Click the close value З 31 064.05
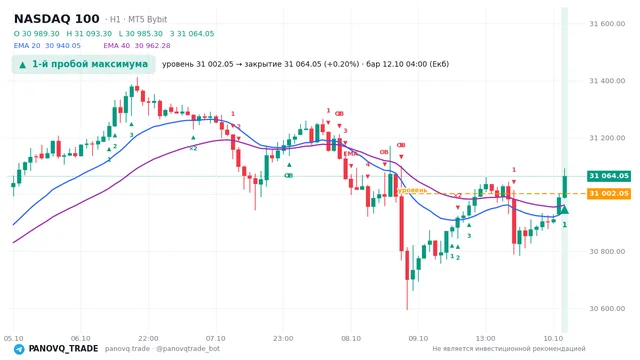Screen dimensions: 640x360 (x=192, y=34)
